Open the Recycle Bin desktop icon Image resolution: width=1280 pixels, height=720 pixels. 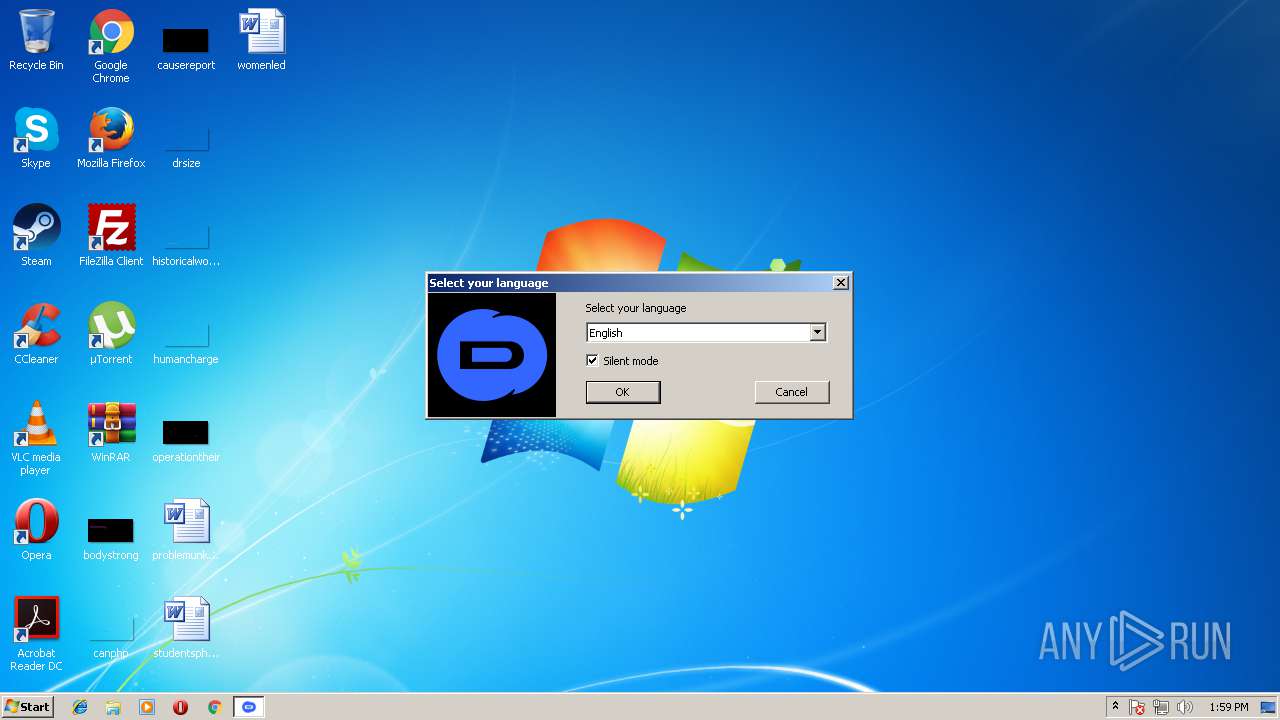tap(36, 40)
